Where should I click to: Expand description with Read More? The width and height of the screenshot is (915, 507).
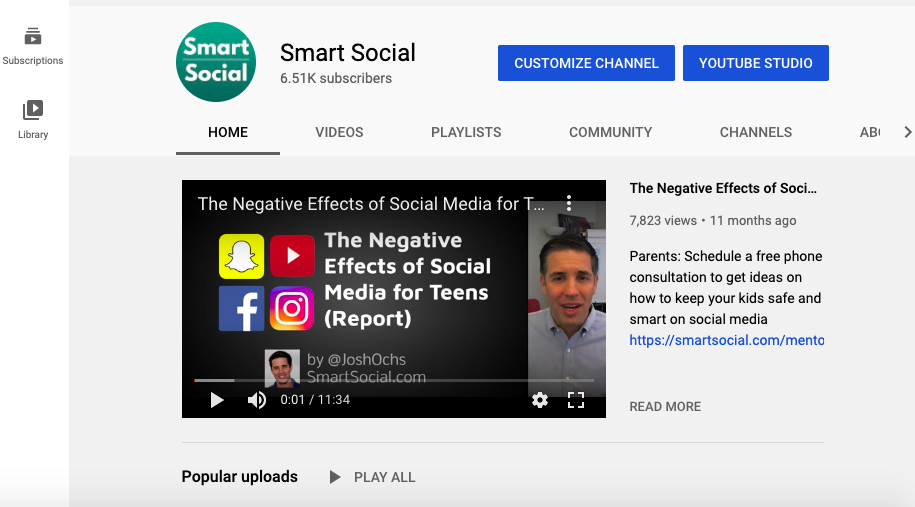coord(665,407)
